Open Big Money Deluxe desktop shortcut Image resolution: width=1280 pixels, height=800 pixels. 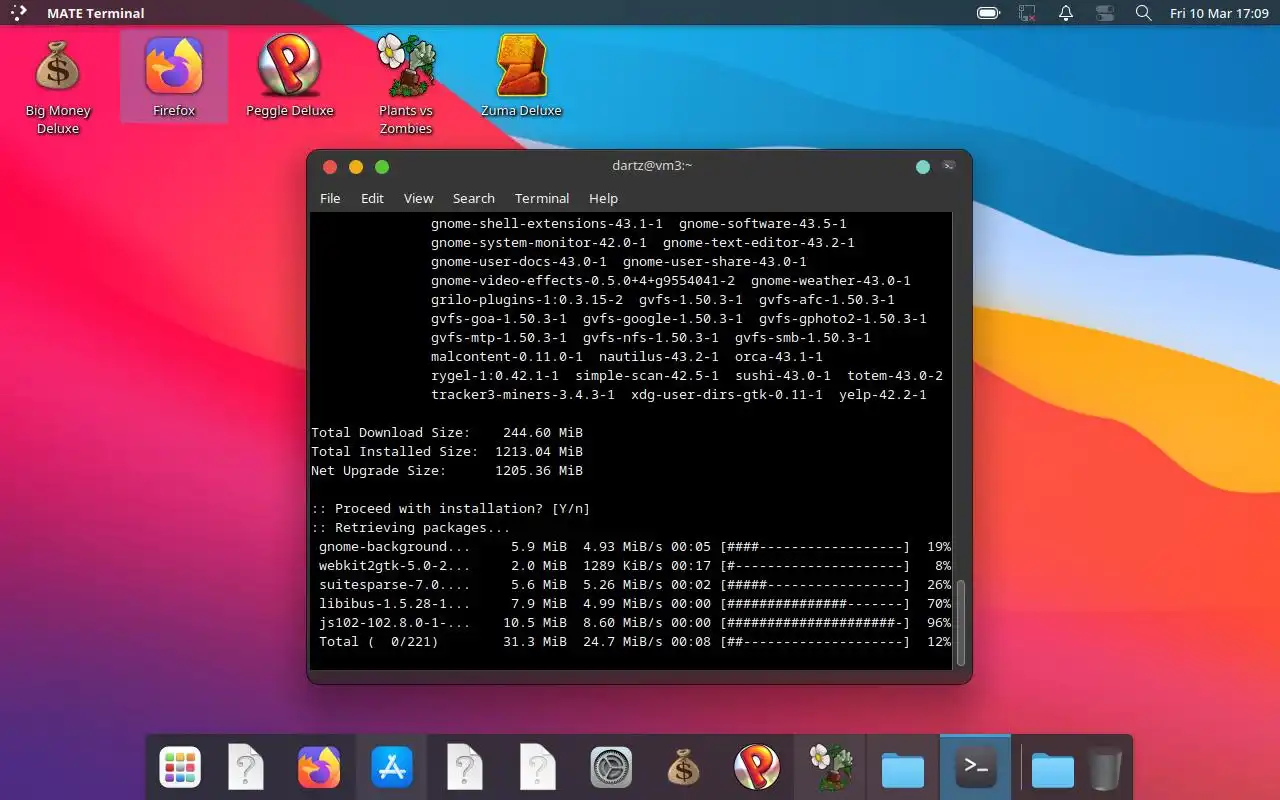[57, 87]
